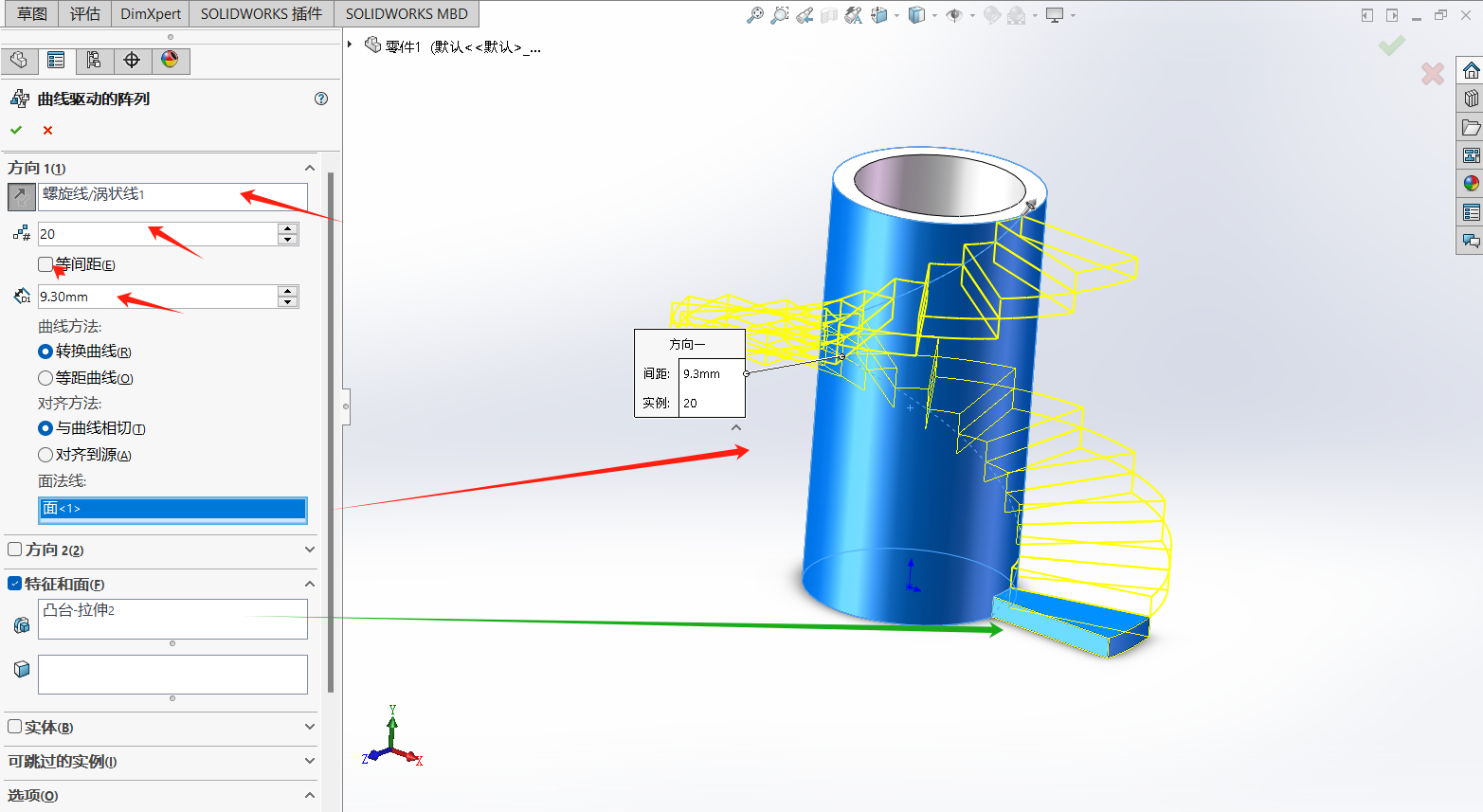Viewport: 1483px width, 812px height.
Task: Check the 方向 2 checkbox
Action: tap(15, 550)
